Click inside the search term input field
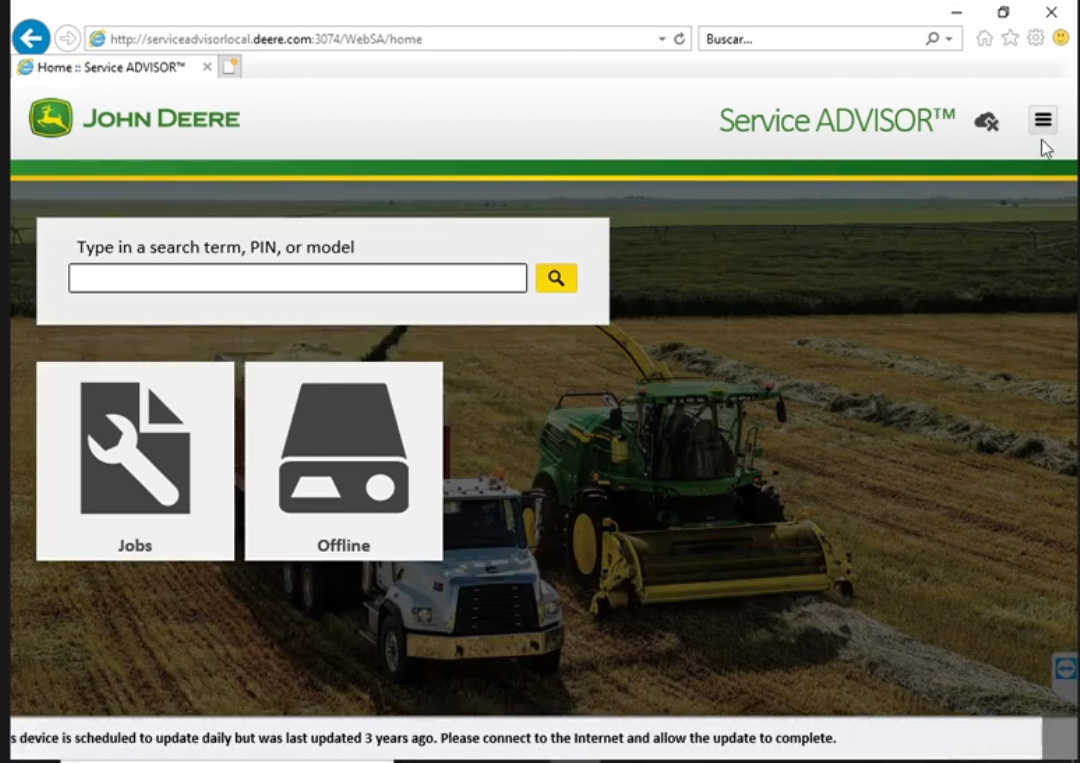Viewport: 1080px width, 763px height. [x=297, y=277]
